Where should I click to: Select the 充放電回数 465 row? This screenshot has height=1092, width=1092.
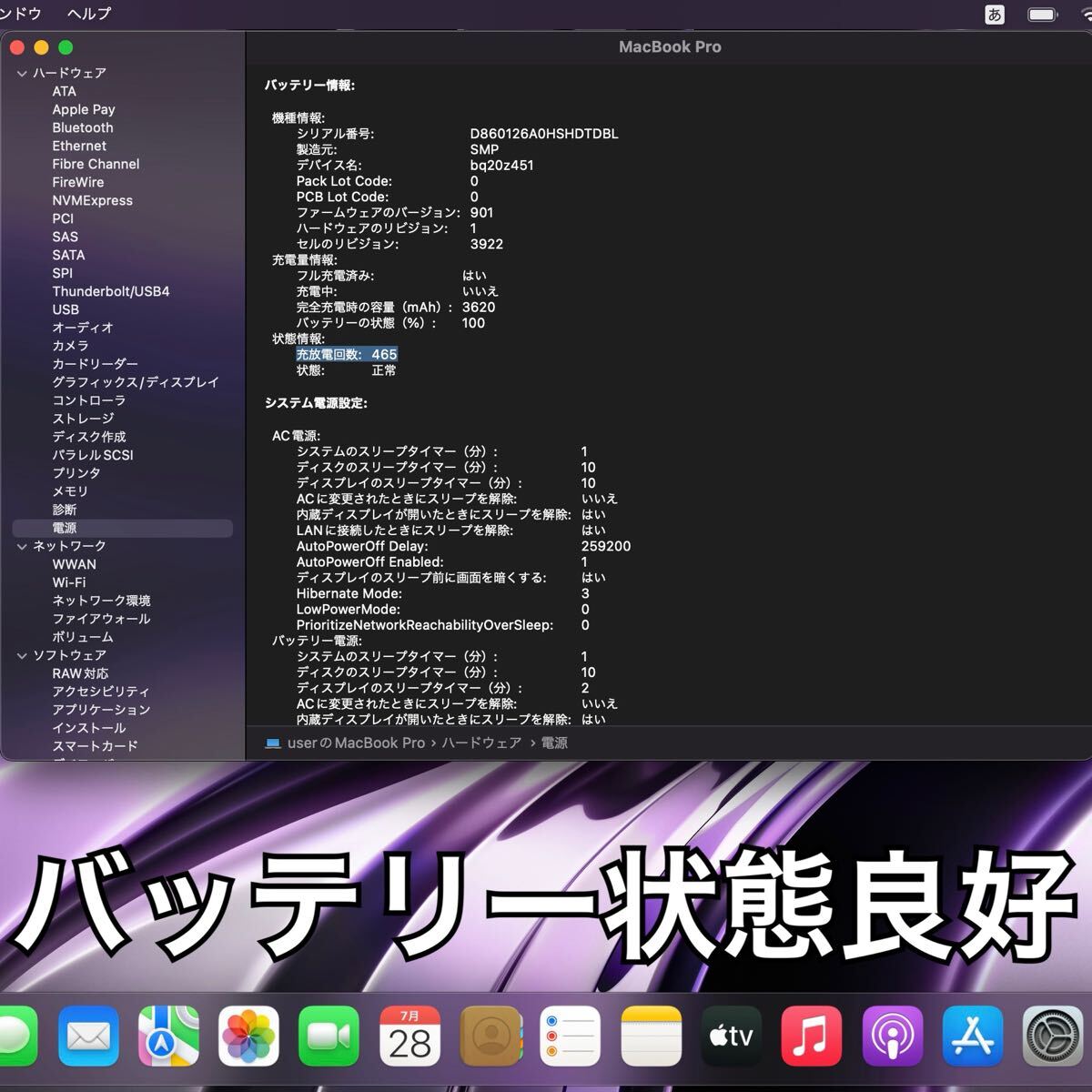coord(347,355)
